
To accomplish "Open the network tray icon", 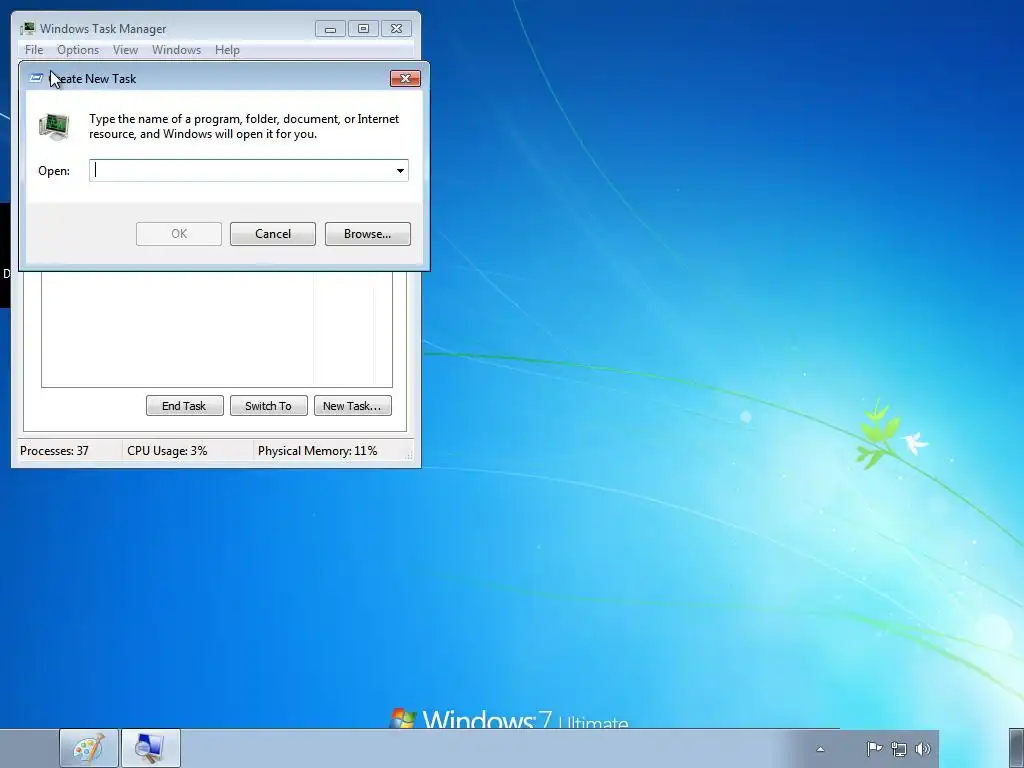I will (899, 749).
